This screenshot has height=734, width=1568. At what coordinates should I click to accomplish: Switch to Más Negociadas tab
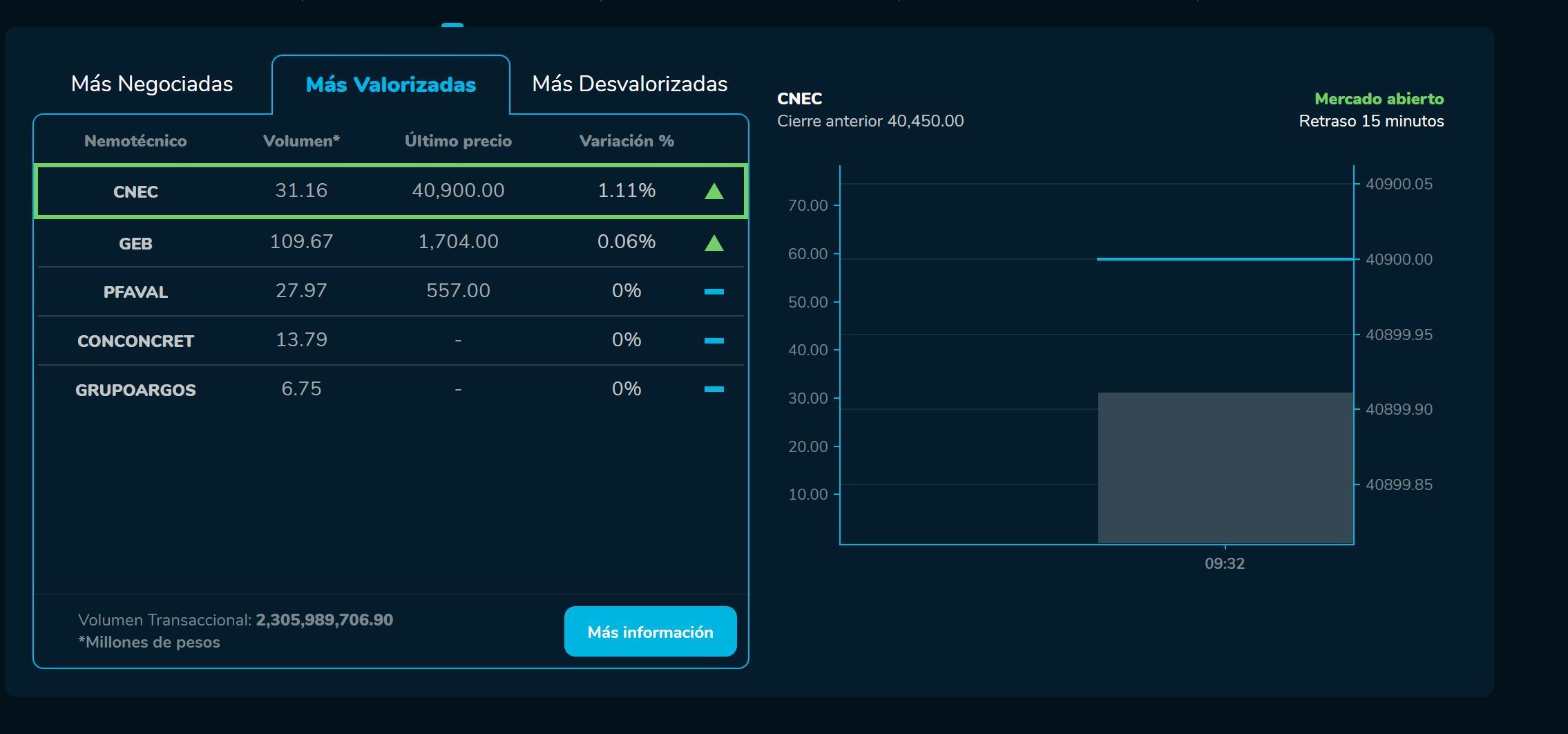[152, 84]
